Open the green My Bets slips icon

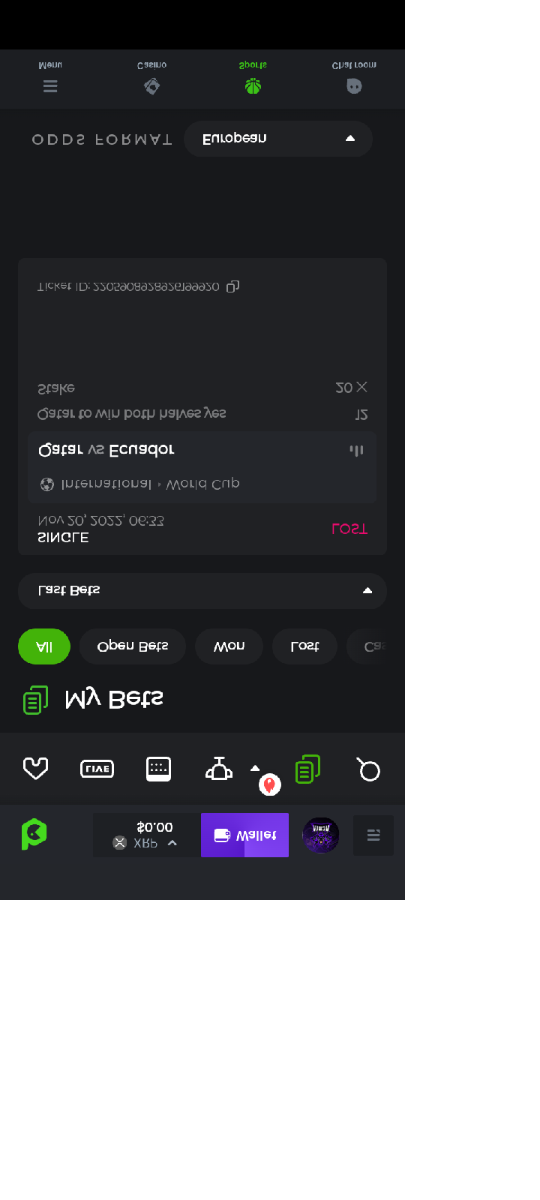[x=308, y=769]
